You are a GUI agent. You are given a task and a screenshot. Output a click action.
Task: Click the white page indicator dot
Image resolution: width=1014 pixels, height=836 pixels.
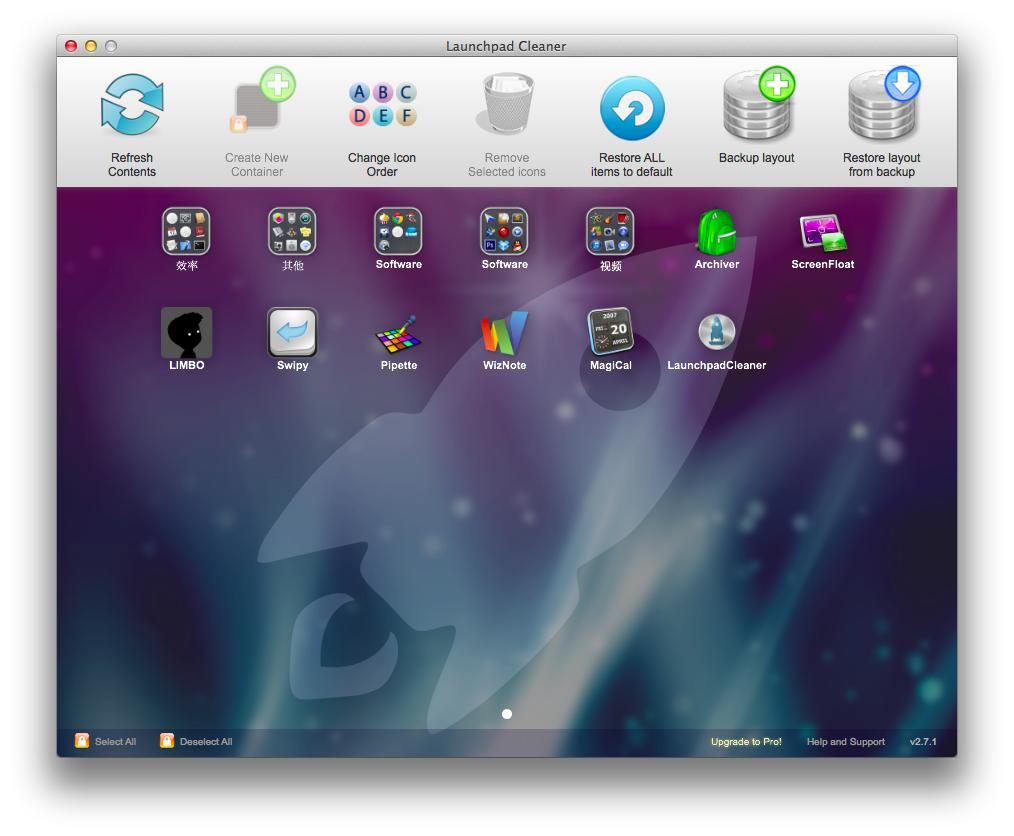pos(507,714)
